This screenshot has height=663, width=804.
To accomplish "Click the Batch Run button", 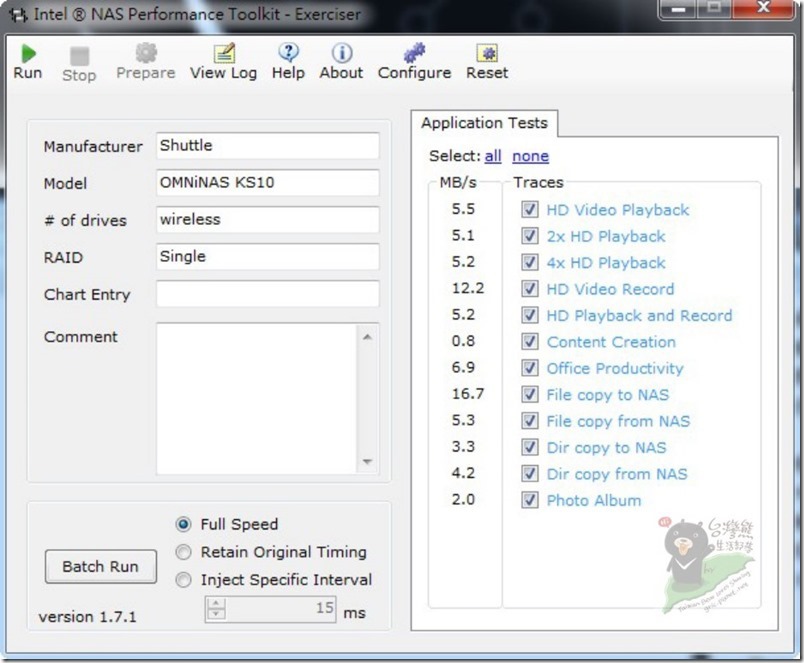I will tap(101, 567).
